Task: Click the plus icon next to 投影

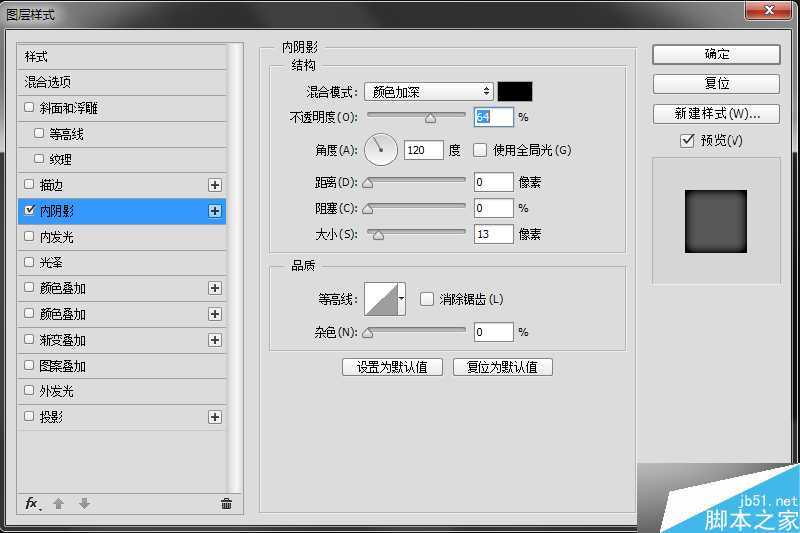Action: (214, 417)
